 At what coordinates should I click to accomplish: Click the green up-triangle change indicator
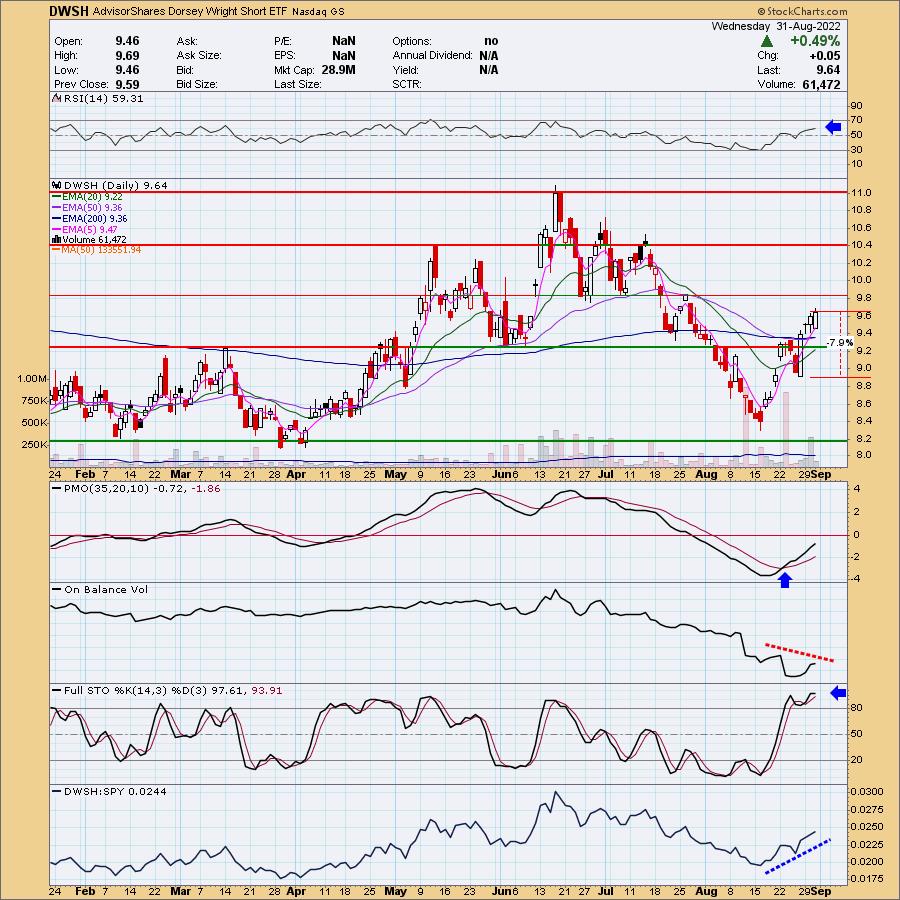pyautogui.click(x=766, y=41)
